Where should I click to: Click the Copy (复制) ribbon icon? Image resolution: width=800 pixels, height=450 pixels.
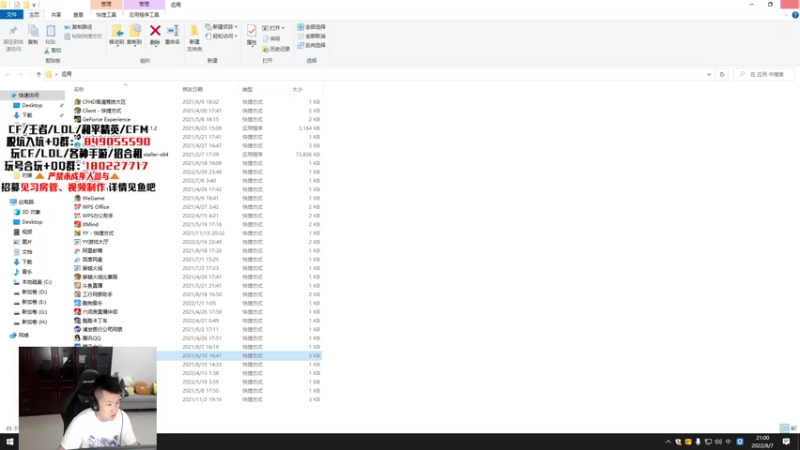pos(33,32)
